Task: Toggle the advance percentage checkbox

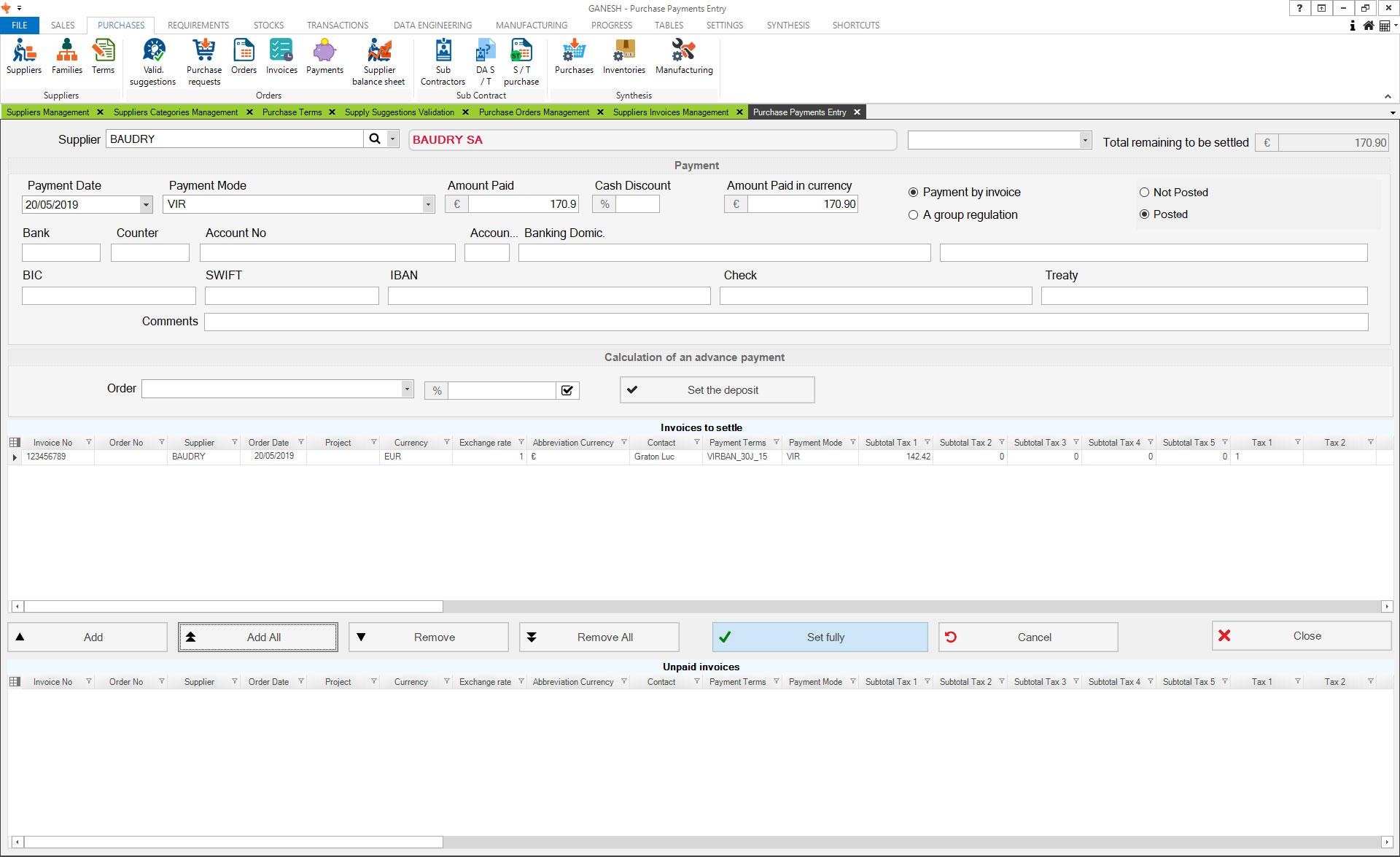Action: 567,390
